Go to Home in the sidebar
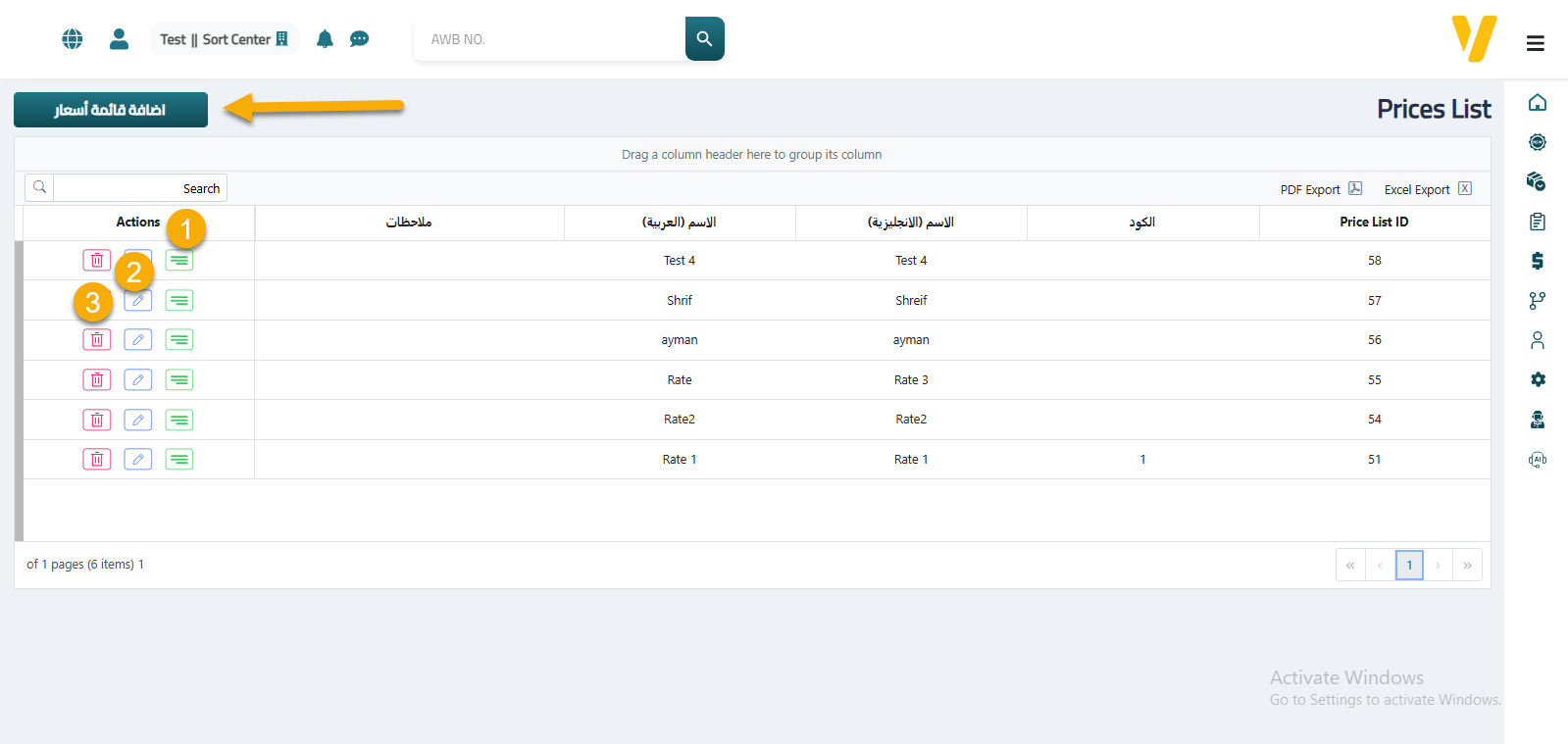The image size is (1568, 744). coord(1538,103)
